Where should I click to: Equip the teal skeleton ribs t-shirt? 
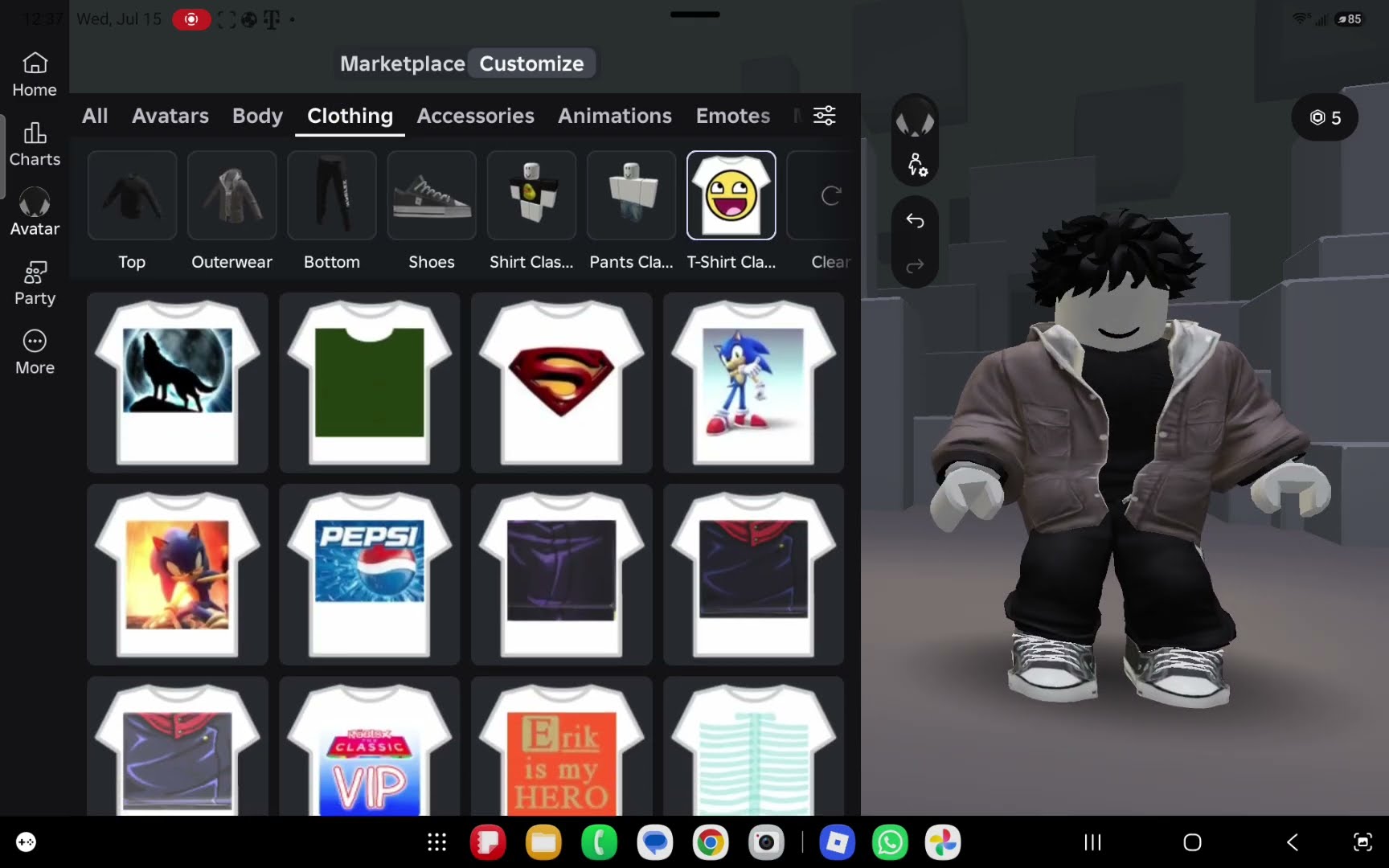pos(754,747)
